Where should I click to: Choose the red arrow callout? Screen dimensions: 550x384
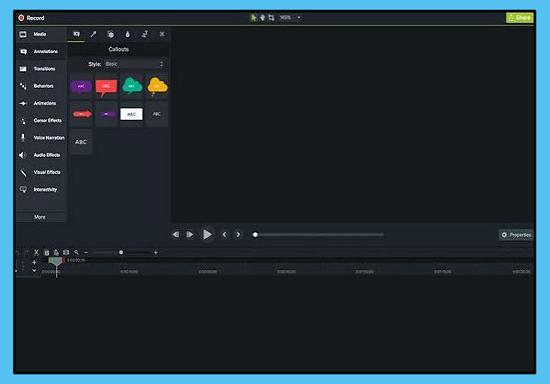pyautogui.click(x=81, y=114)
